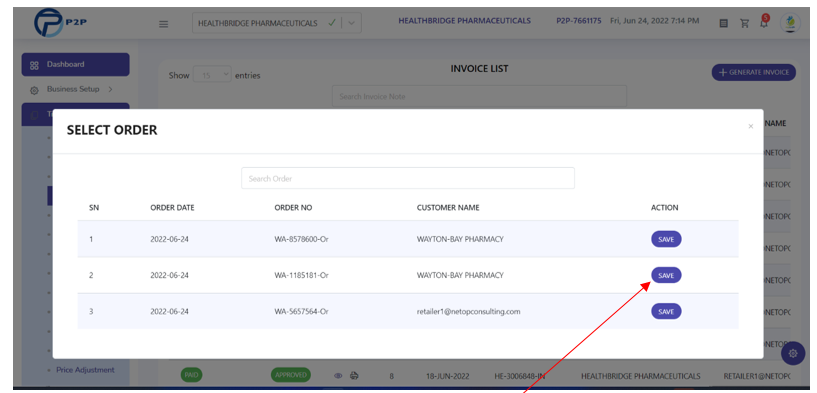The image size is (817, 393).
Task: Click the Search Order field
Action: pyautogui.click(x=408, y=178)
